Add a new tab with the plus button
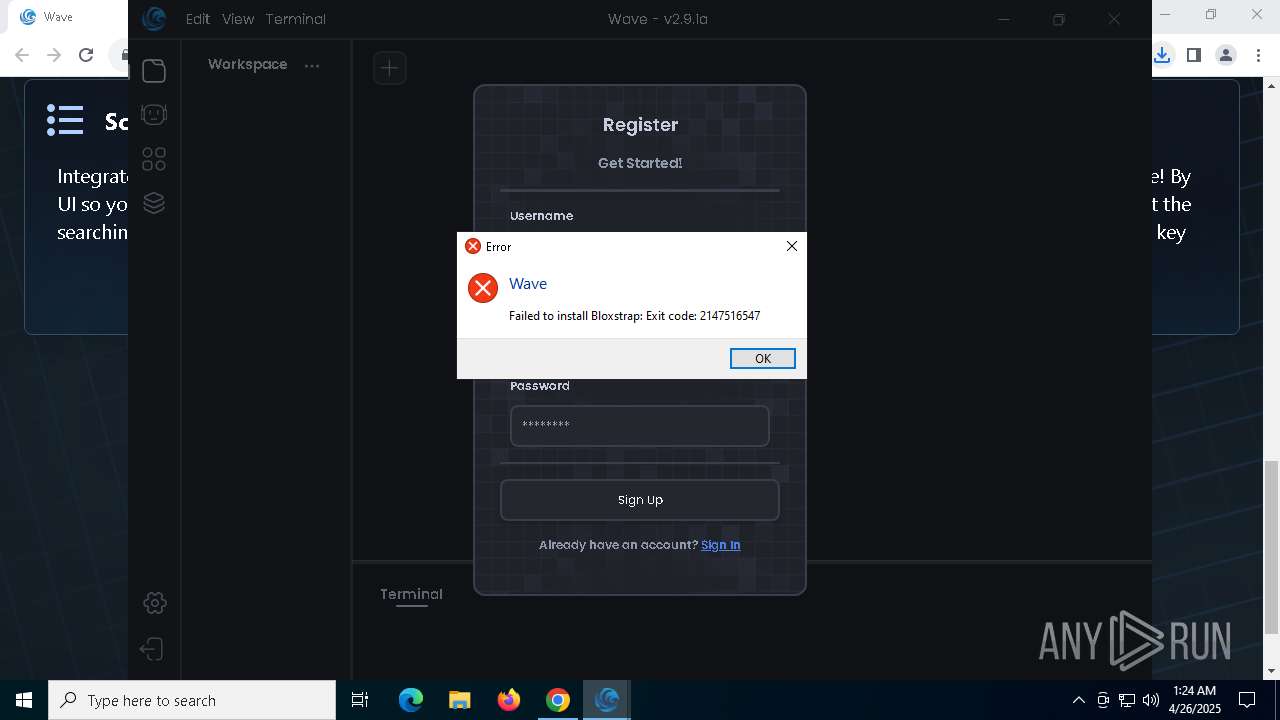This screenshot has width=1280, height=720. click(390, 68)
